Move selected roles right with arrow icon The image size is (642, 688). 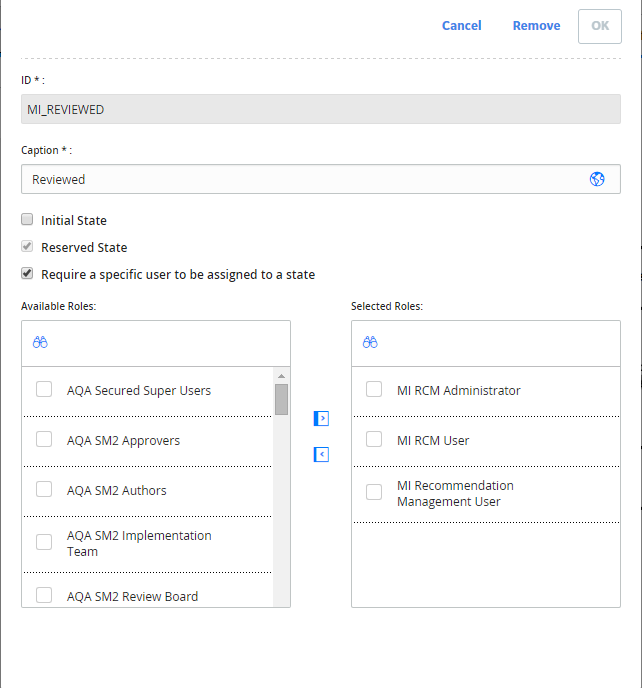click(x=321, y=419)
